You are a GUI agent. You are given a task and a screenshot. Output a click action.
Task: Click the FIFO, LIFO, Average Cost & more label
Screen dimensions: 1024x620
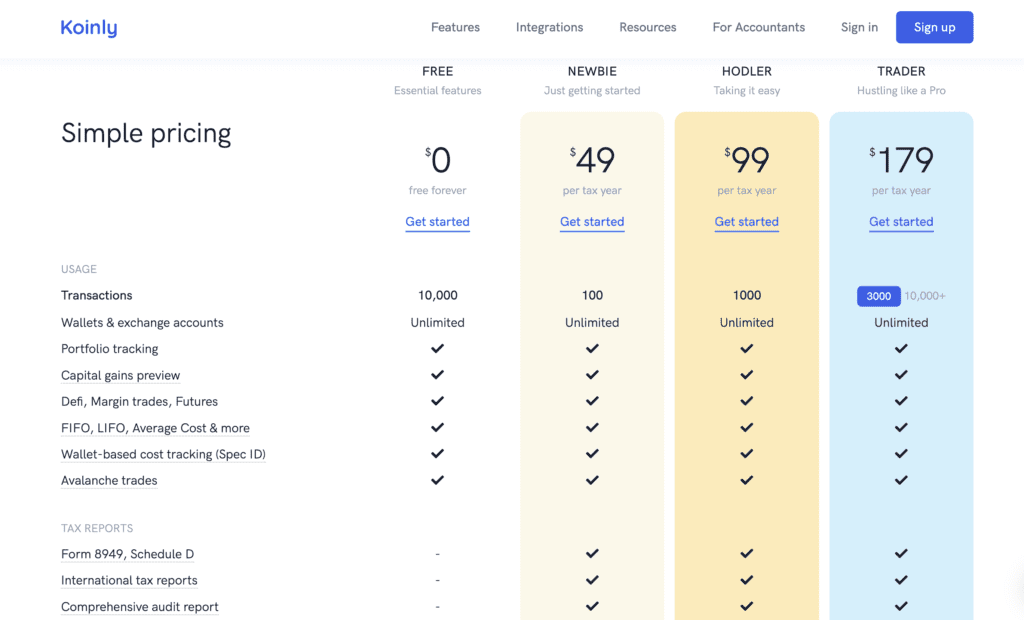(x=155, y=428)
